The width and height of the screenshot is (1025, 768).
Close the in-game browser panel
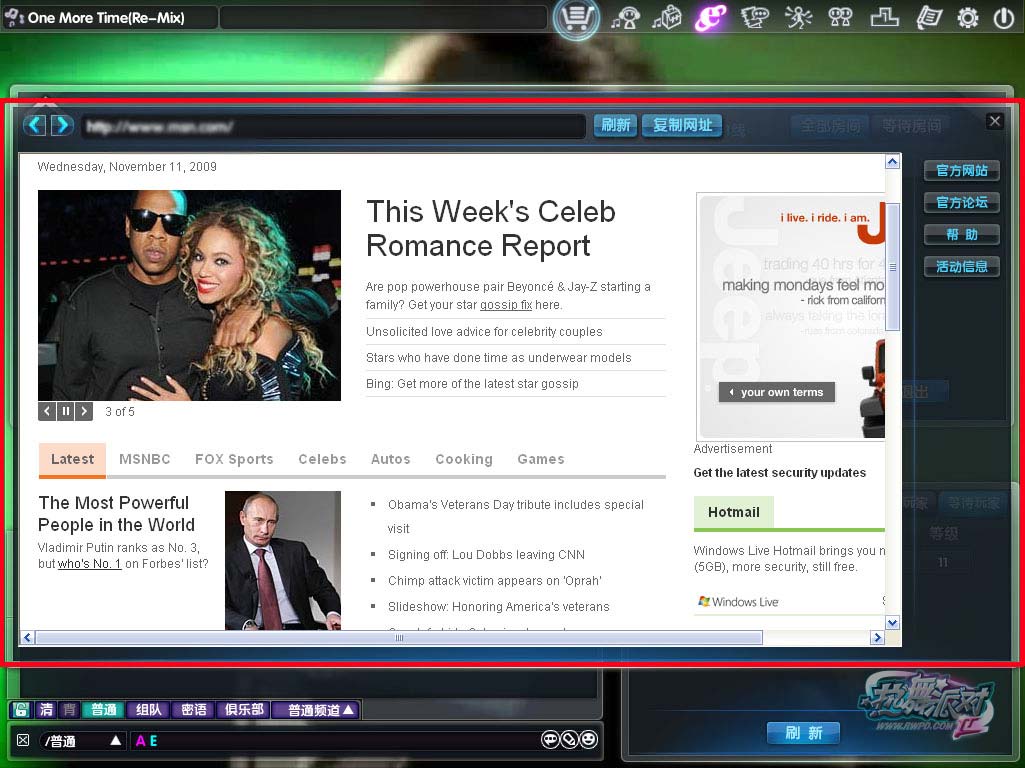(x=994, y=121)
